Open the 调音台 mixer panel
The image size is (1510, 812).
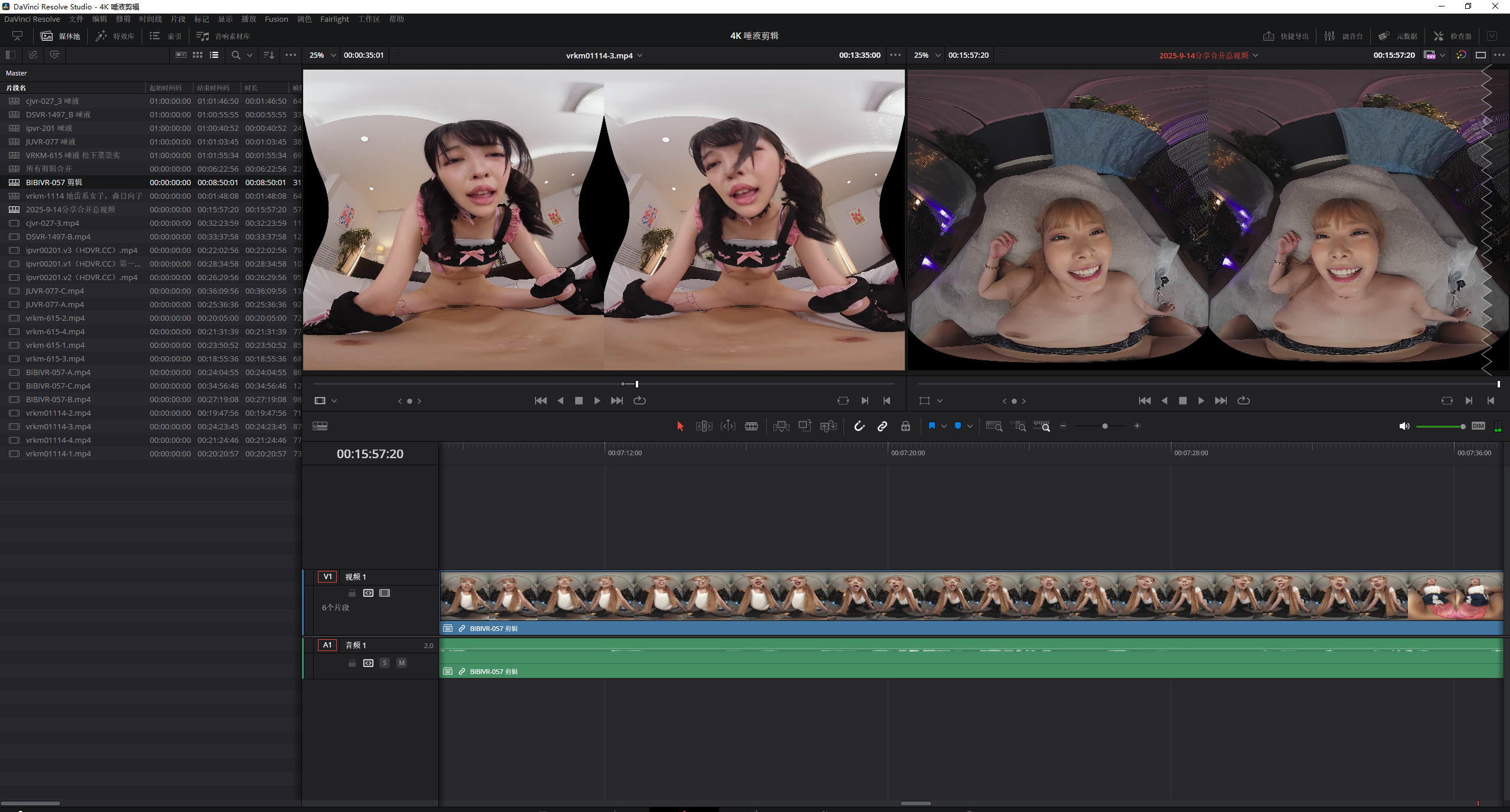click(x=1343, y=36)
